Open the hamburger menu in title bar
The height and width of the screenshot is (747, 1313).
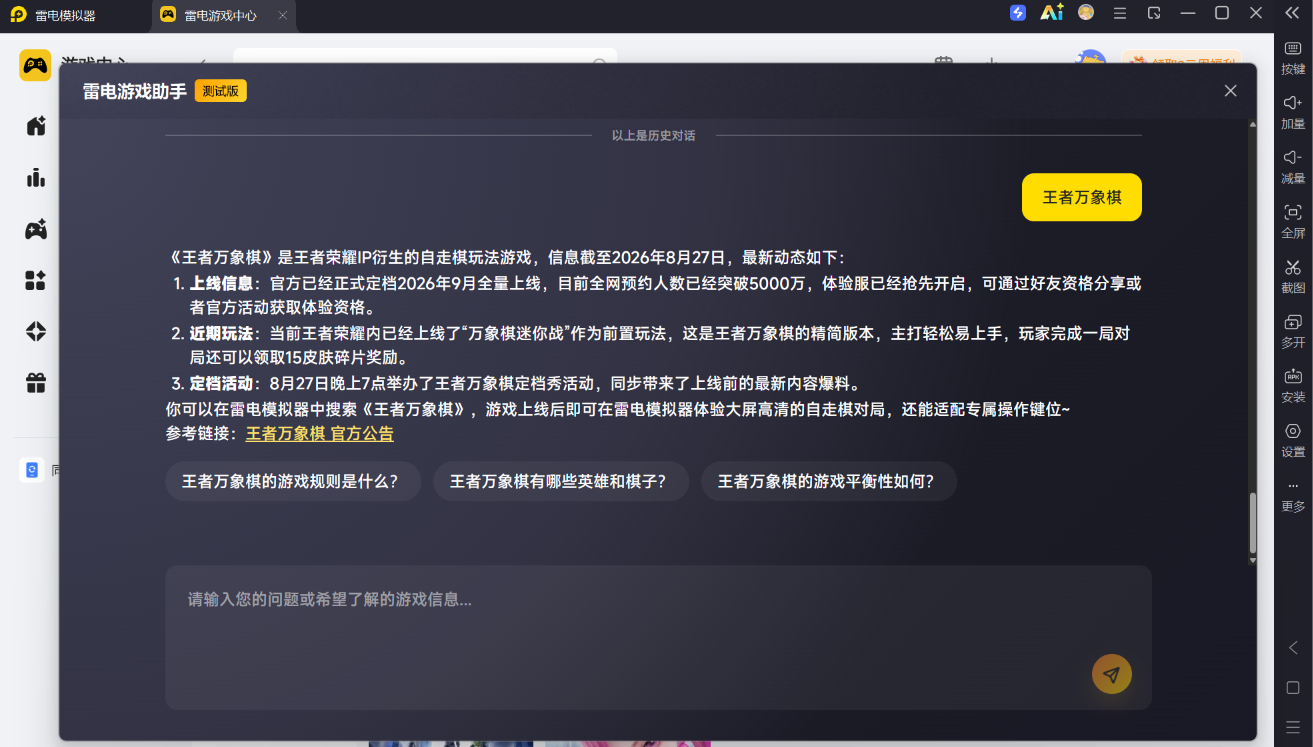pos(1120,13)
